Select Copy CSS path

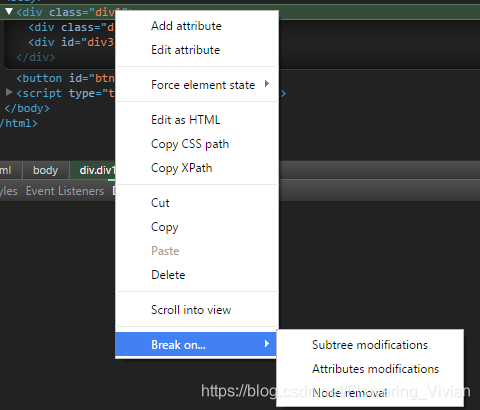(x=197, y=144)
